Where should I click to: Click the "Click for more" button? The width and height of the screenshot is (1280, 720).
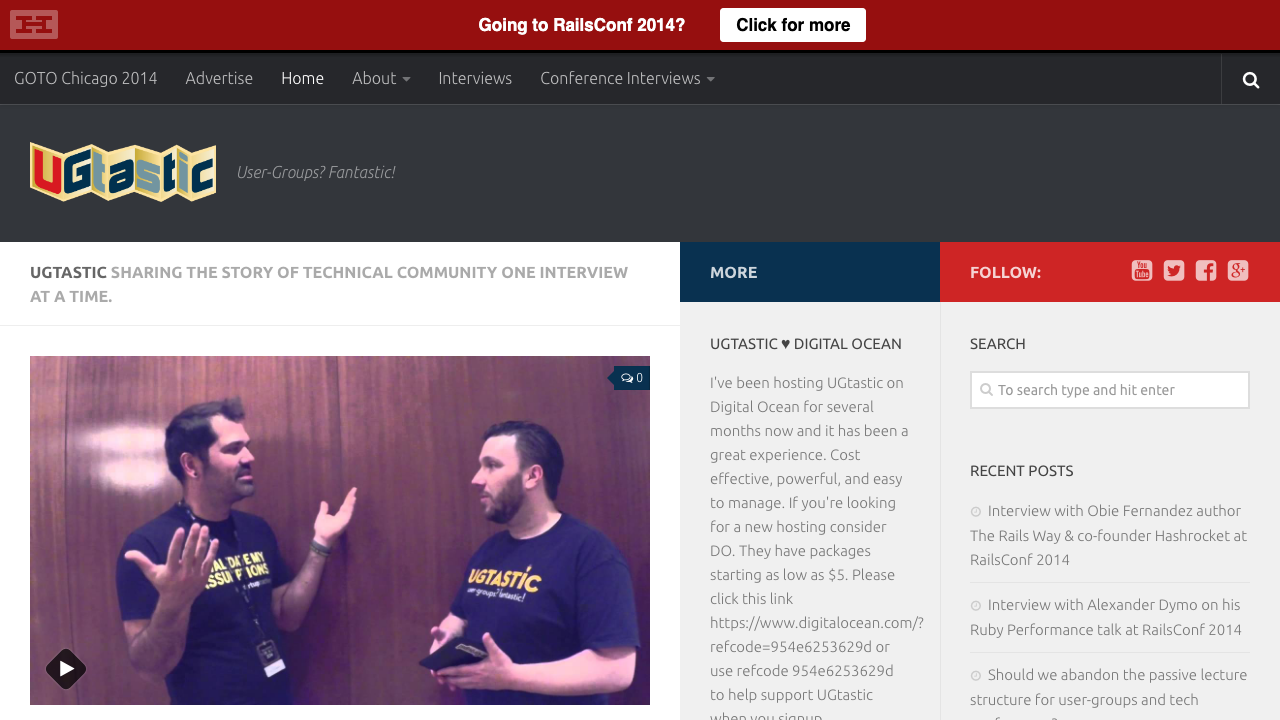[793, 25]
